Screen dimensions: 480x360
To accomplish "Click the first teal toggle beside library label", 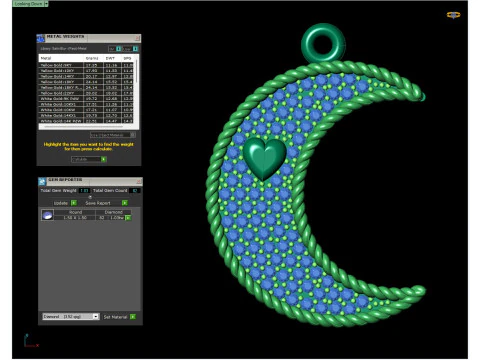I will pyautogui.click(x=118, y=49).
